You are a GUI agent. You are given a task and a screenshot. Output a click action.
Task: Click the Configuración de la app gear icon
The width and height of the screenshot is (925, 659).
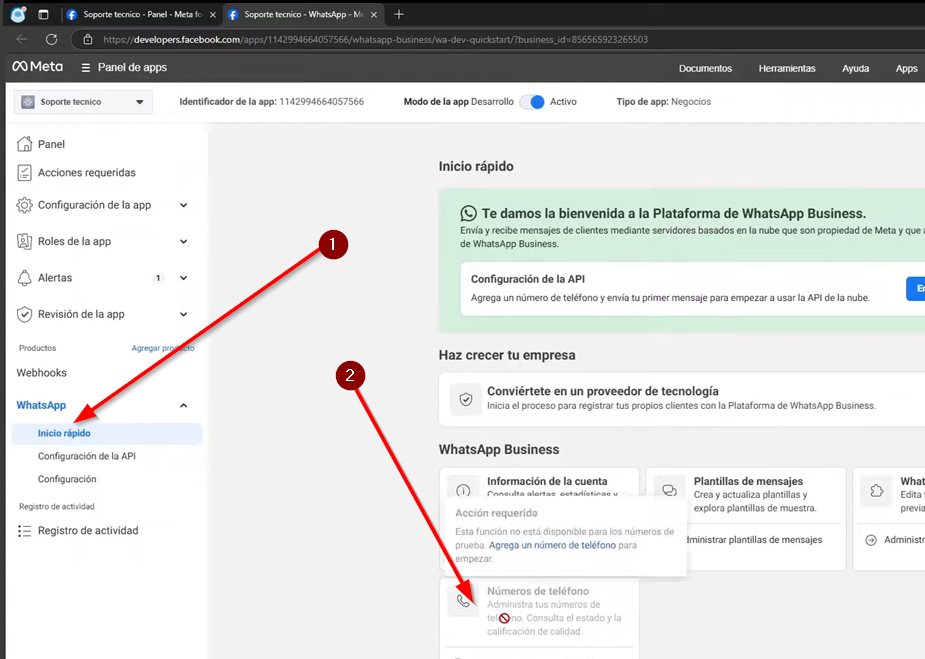pyautogui.click(x=24, y=205)
